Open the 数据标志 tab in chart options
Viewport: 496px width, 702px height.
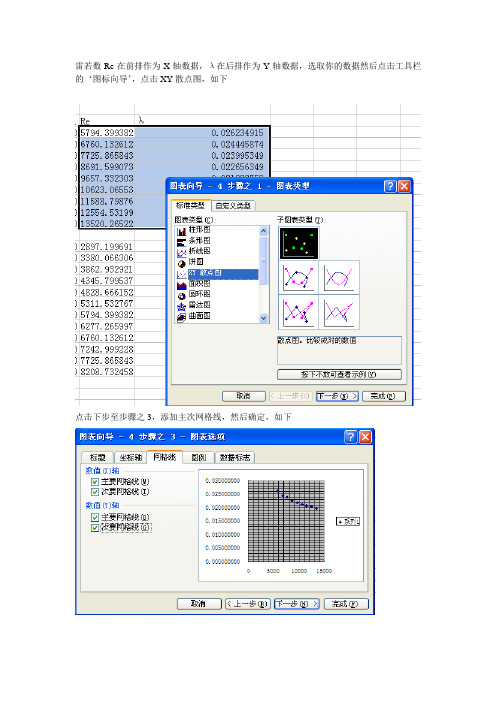pos(235,457)
